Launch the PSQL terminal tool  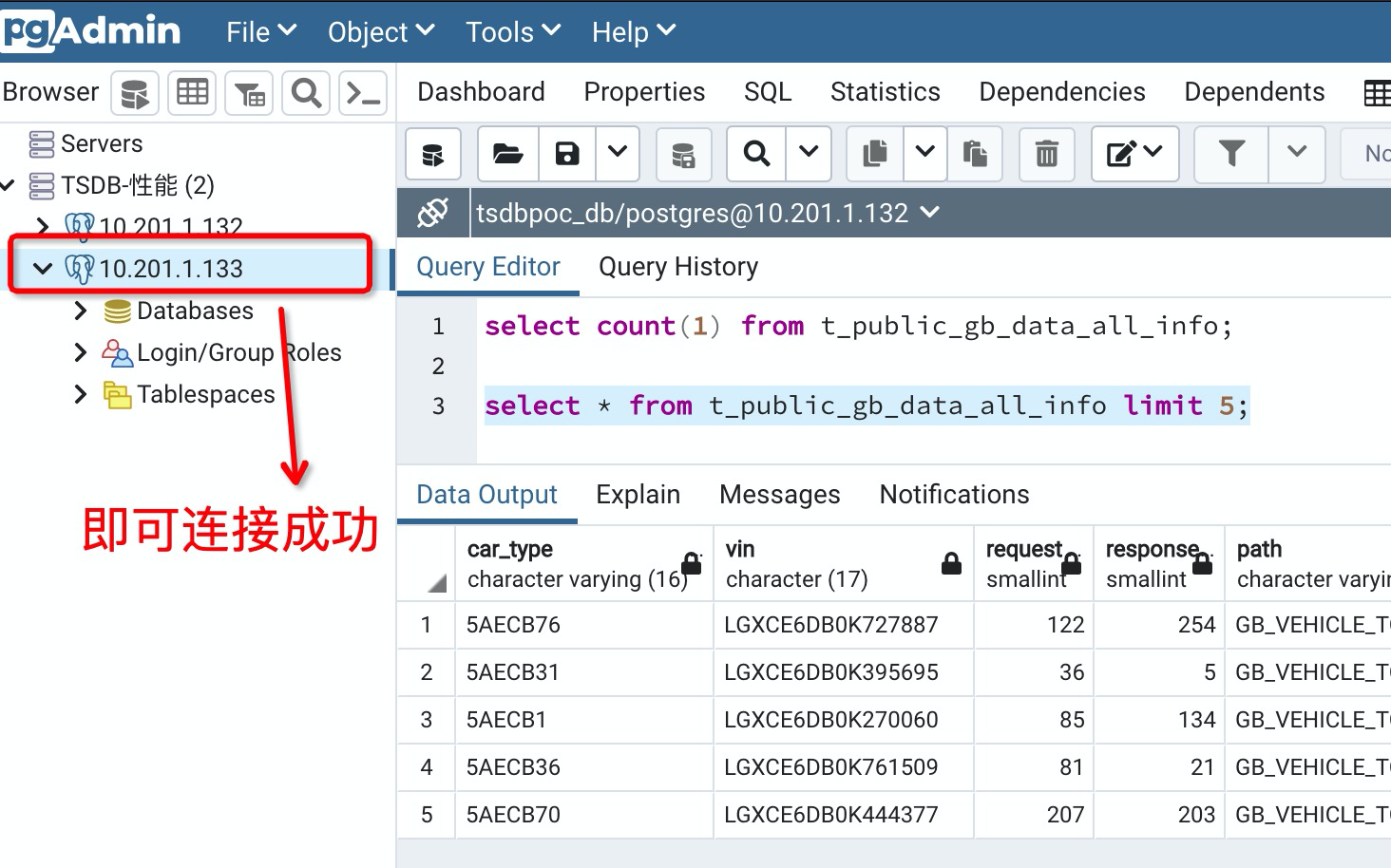pos(362,92)
